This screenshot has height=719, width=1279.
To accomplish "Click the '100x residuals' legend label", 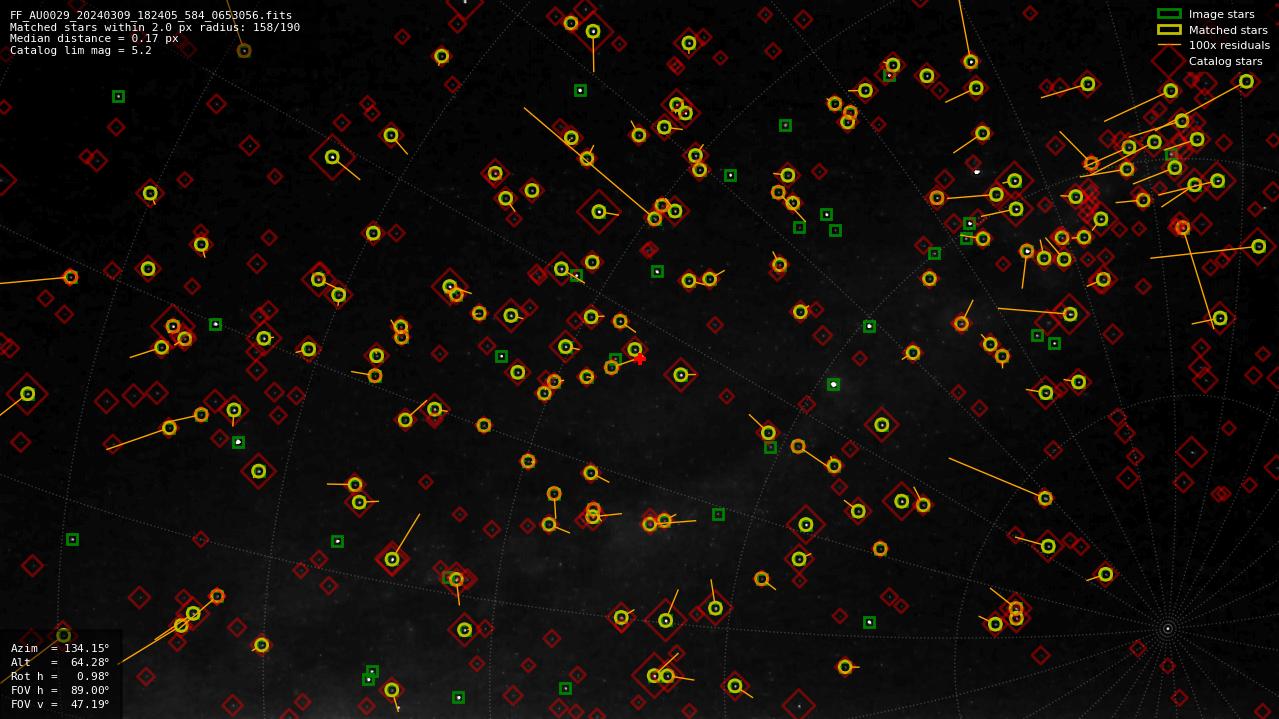I will point(1229,45).
